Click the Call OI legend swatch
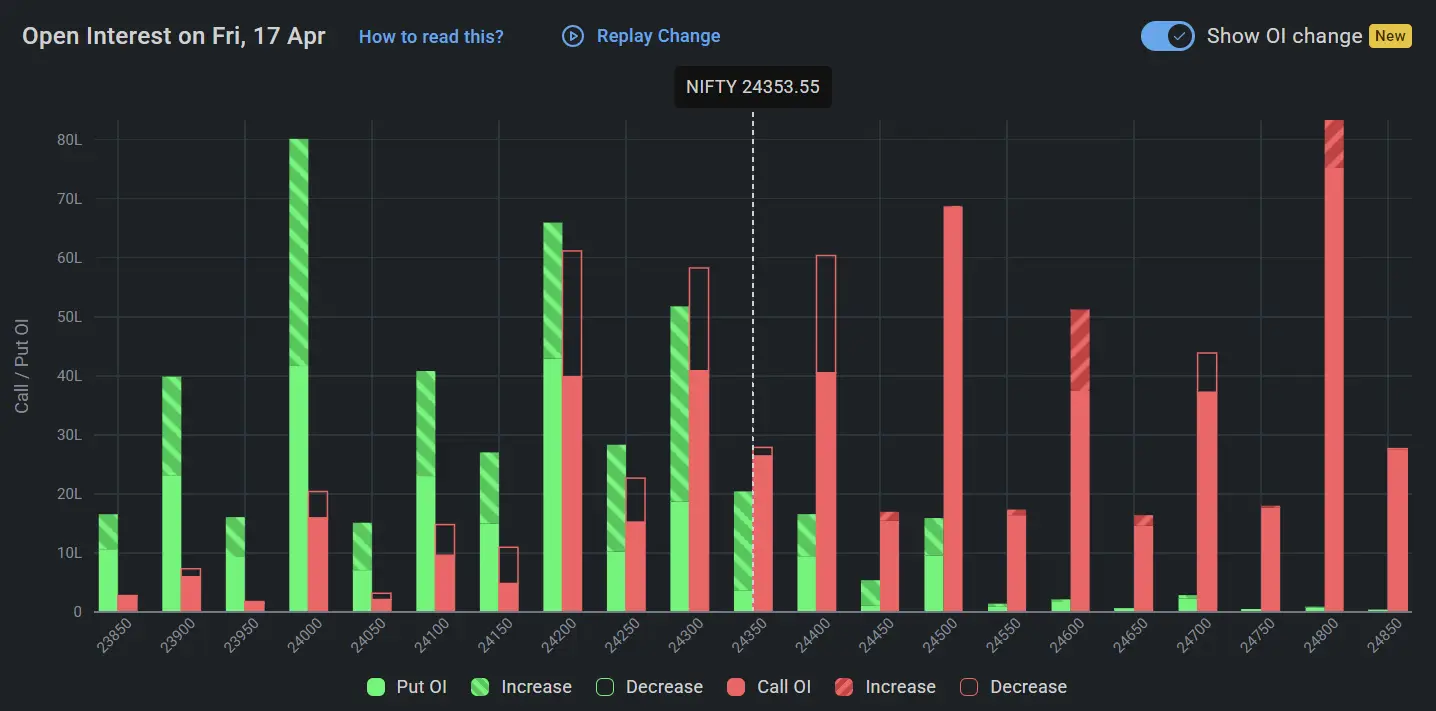The height and width of the screenshot is (711, 1436). (737, 687)
